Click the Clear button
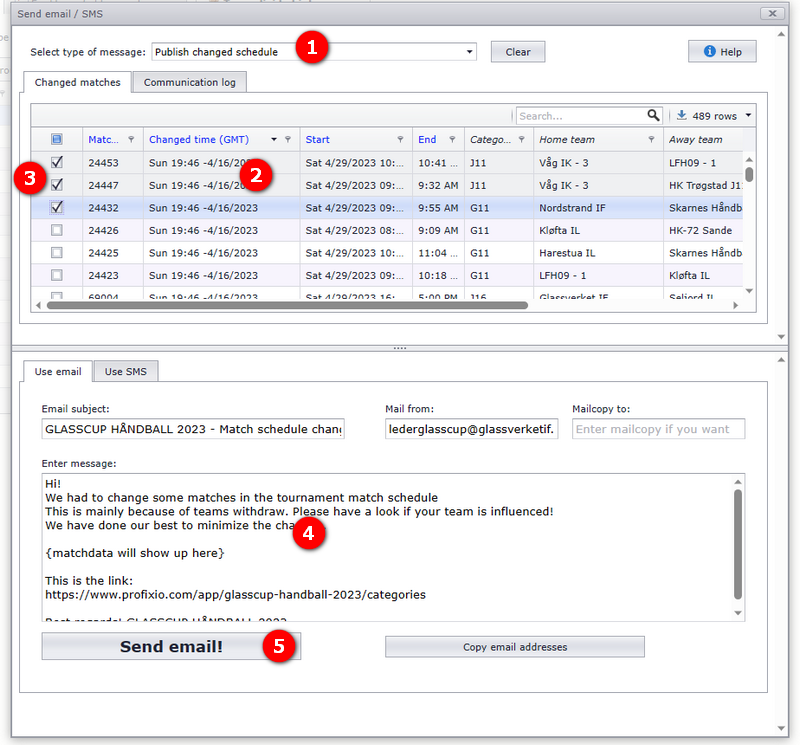Screen dimensions: 800x745 (518, 52)
